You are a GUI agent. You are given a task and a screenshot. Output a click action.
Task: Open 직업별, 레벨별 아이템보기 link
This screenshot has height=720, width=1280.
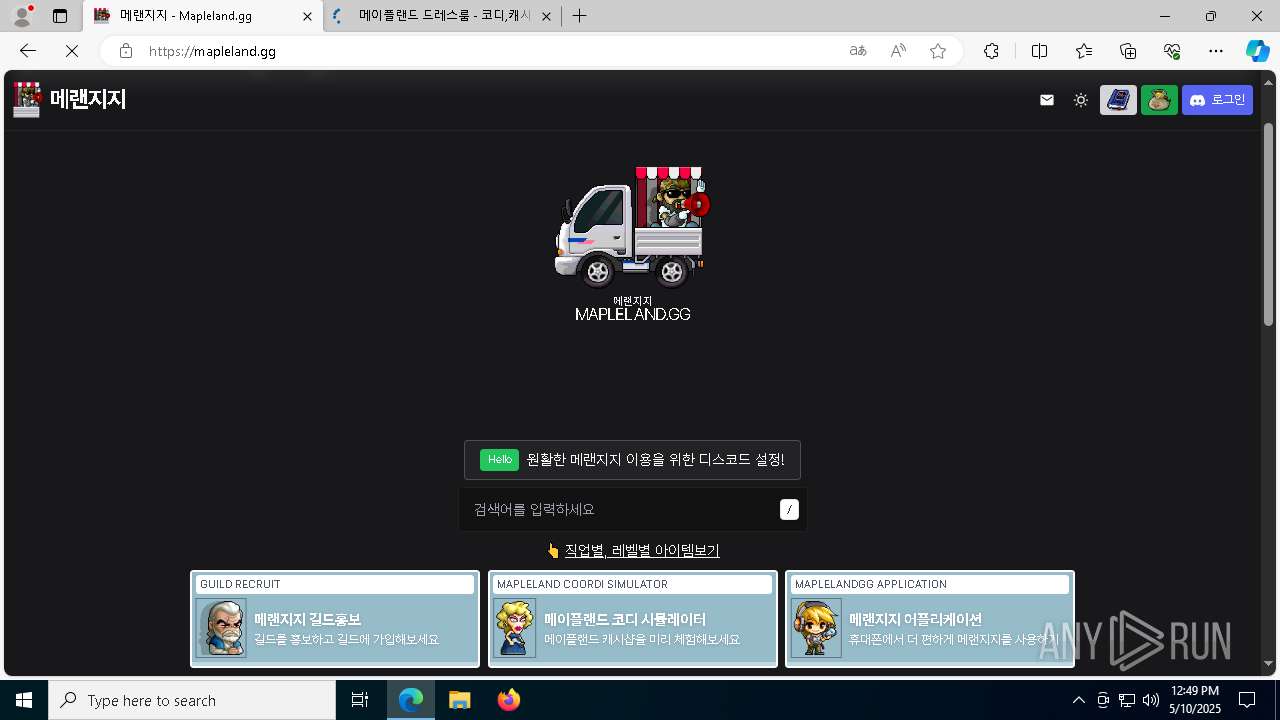click(642, 550)
